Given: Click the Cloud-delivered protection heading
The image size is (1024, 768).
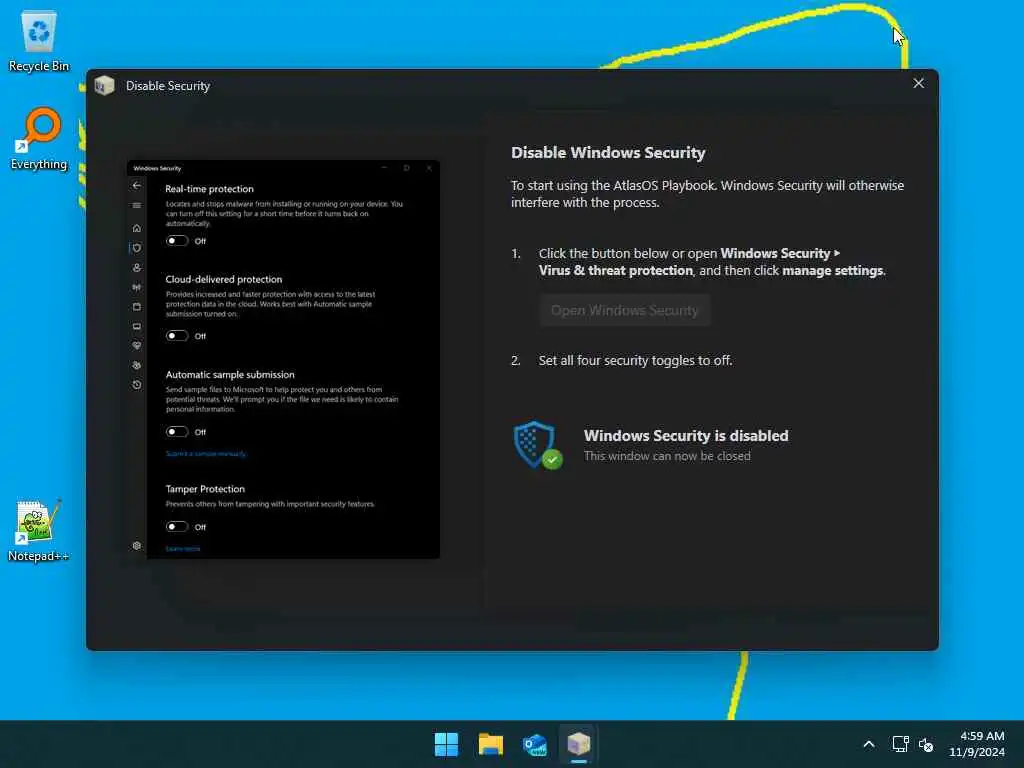Looking at the screenshot, I should point(223,279).
